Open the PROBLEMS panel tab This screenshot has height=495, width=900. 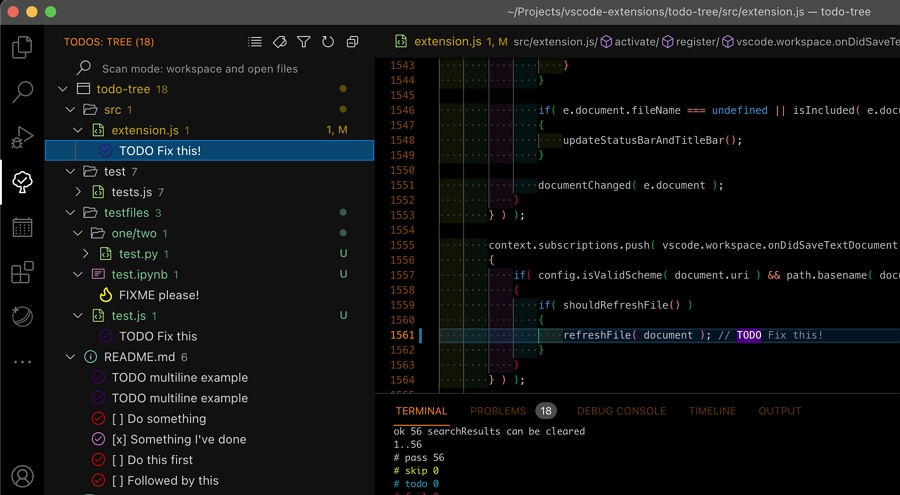(x=498, y=411)
